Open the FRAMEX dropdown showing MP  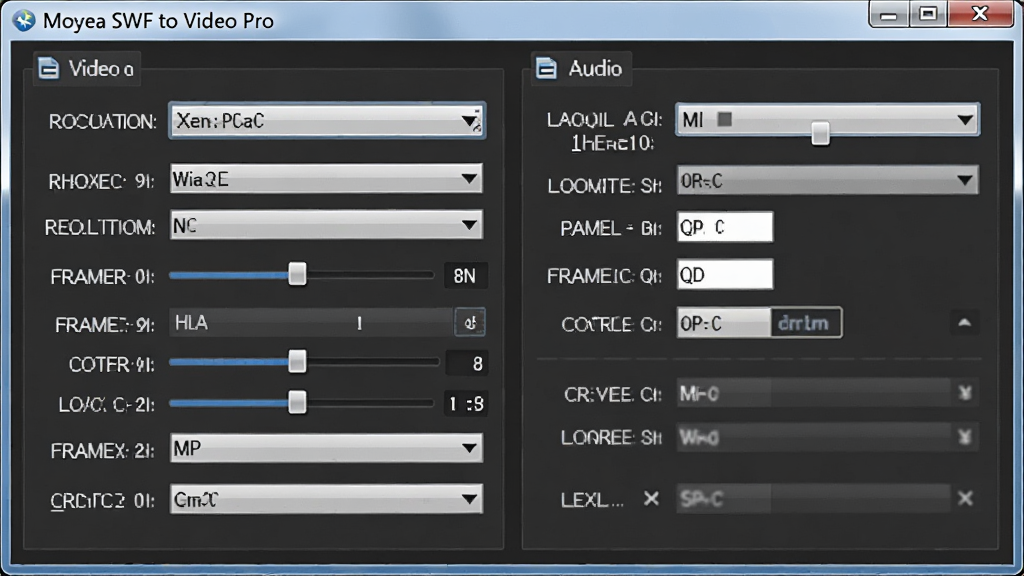[x=327, y=448]
